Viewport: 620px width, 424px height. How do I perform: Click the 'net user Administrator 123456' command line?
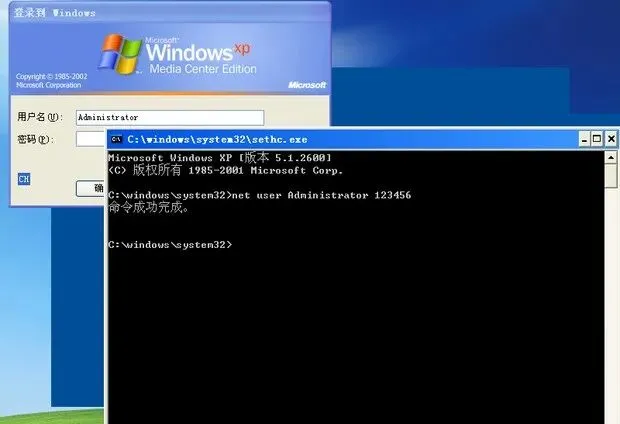259,195
